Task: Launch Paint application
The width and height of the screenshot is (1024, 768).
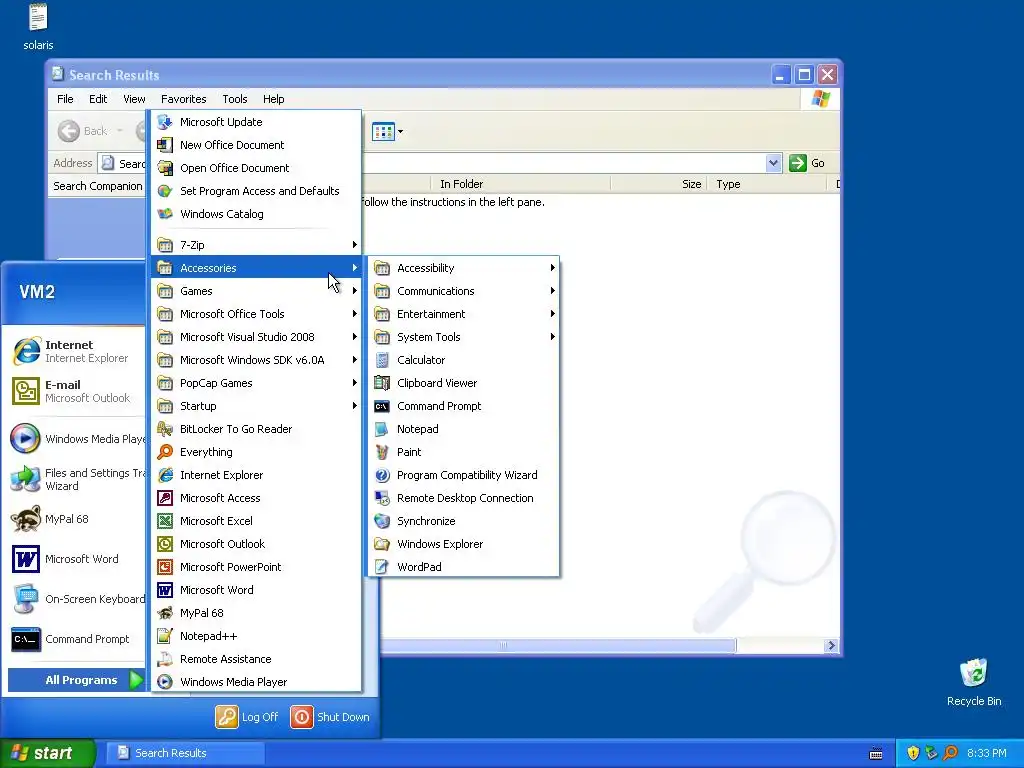Action: click(464, 452)
